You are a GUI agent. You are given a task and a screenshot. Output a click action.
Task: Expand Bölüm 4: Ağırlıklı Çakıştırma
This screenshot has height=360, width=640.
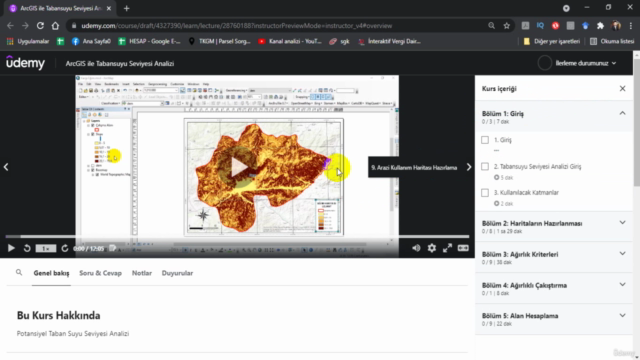click(622, 285)
